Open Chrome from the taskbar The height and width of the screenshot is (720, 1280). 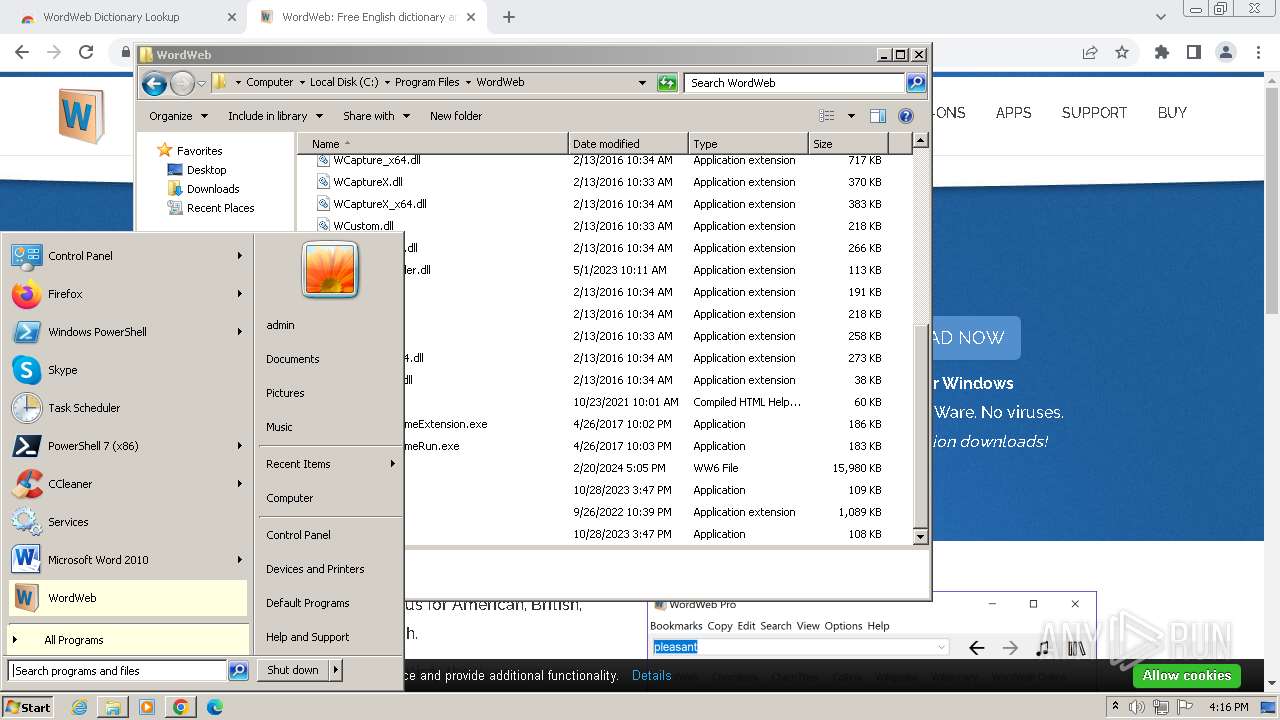click(181, 707)
